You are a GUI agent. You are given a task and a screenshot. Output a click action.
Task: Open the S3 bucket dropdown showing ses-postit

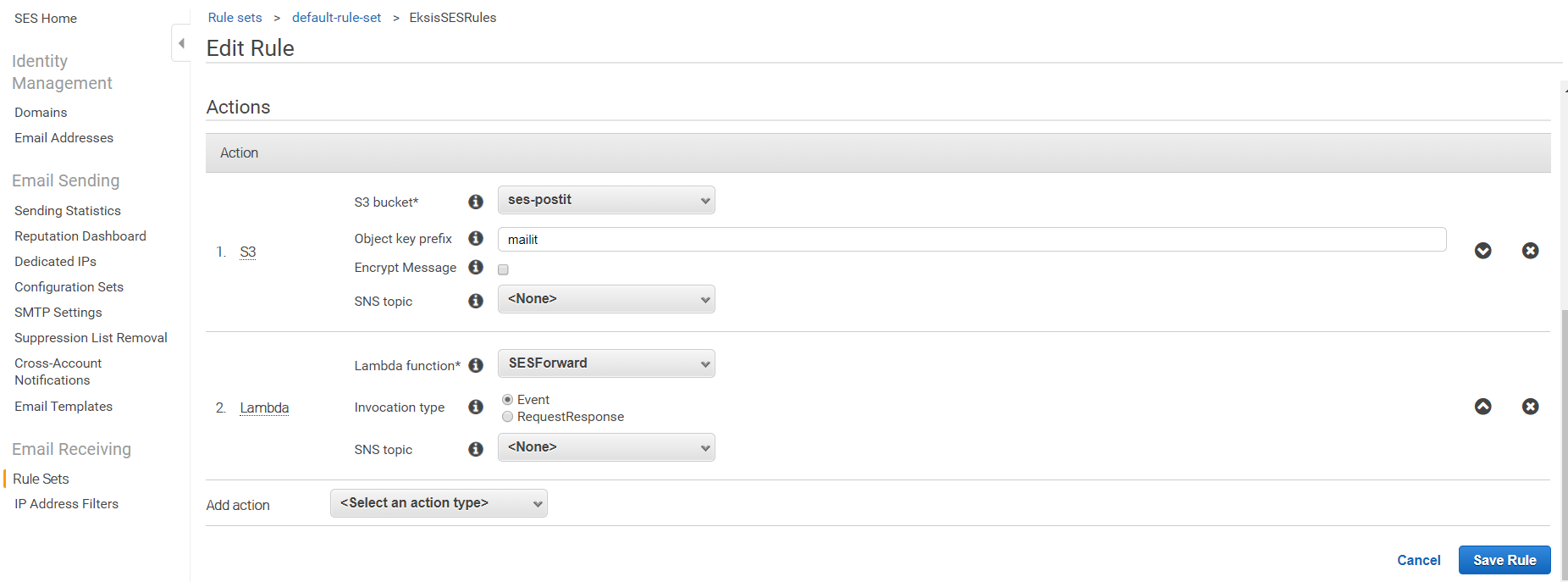606,200
